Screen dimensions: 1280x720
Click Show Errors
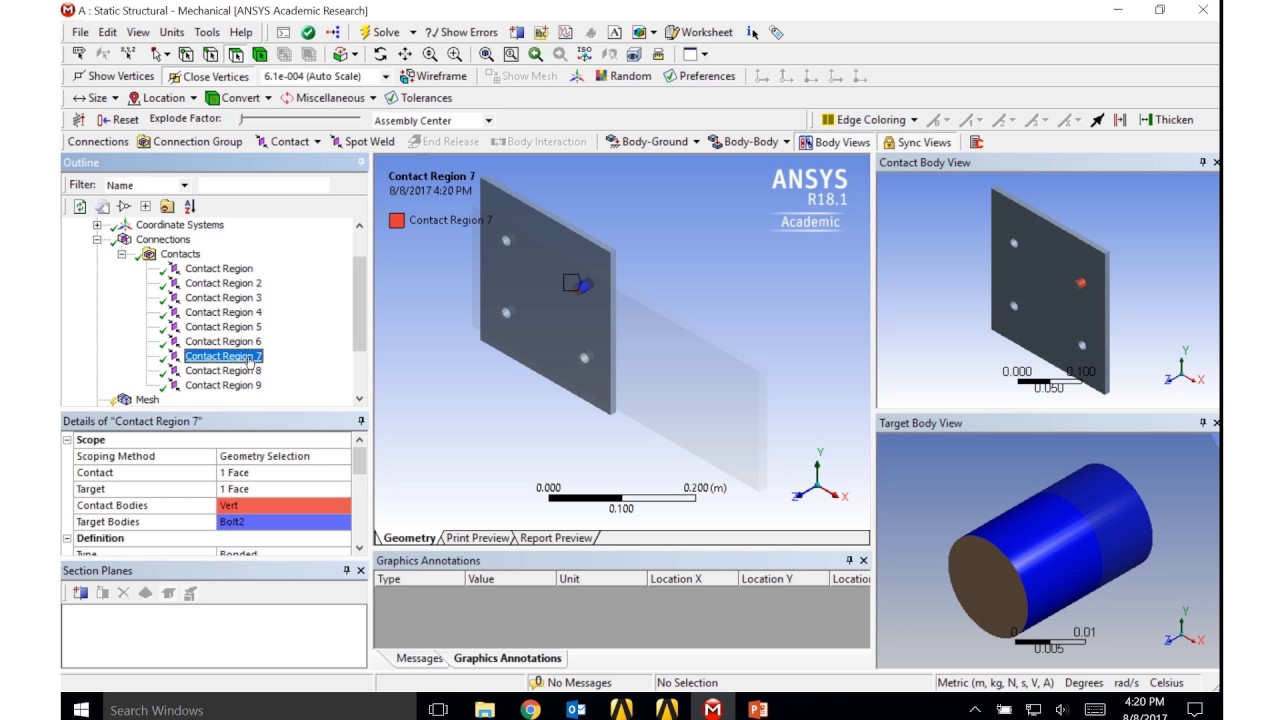click(461, 32)
